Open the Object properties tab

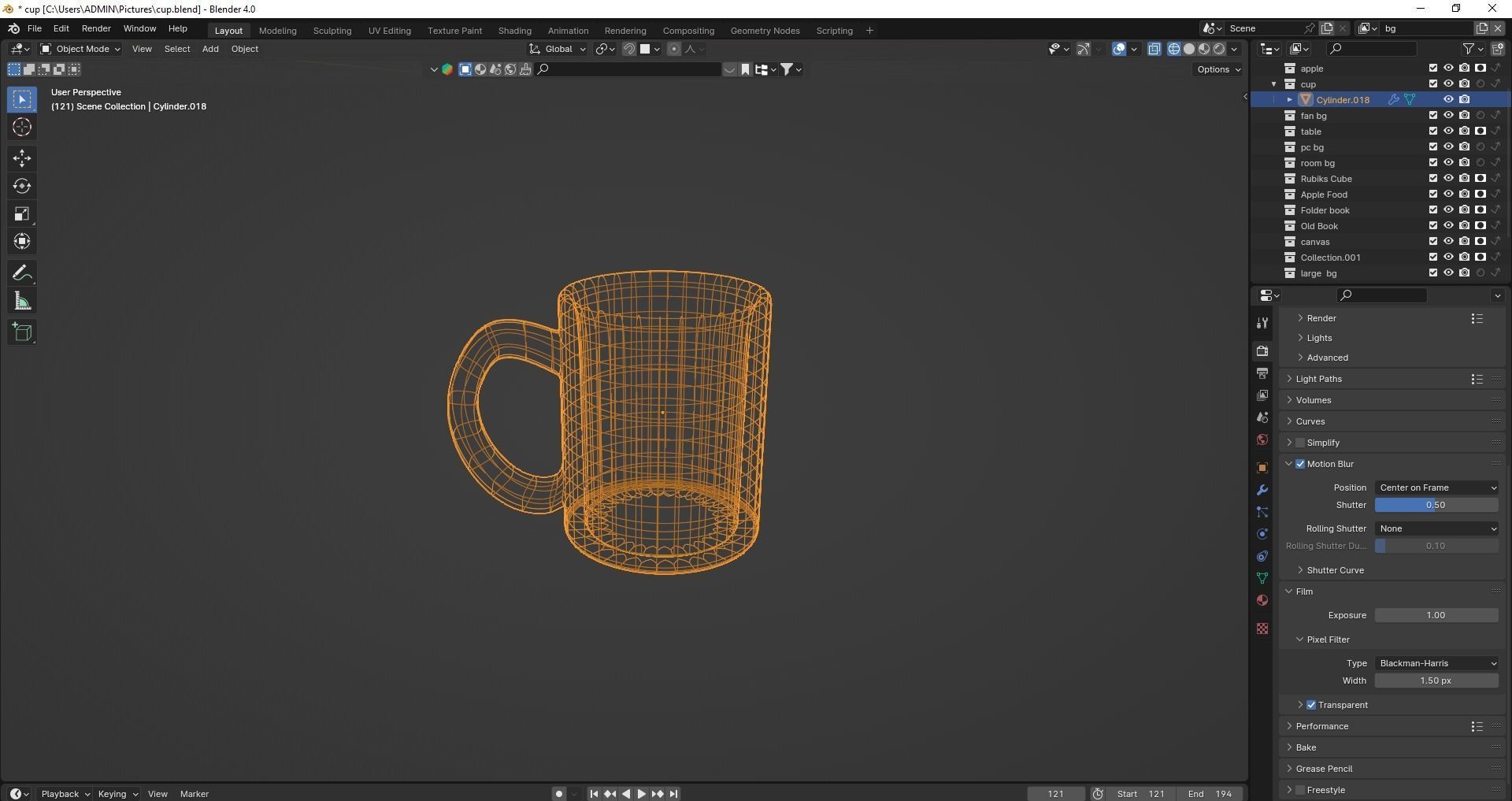pyautogui.click(x=1262, y=468)
